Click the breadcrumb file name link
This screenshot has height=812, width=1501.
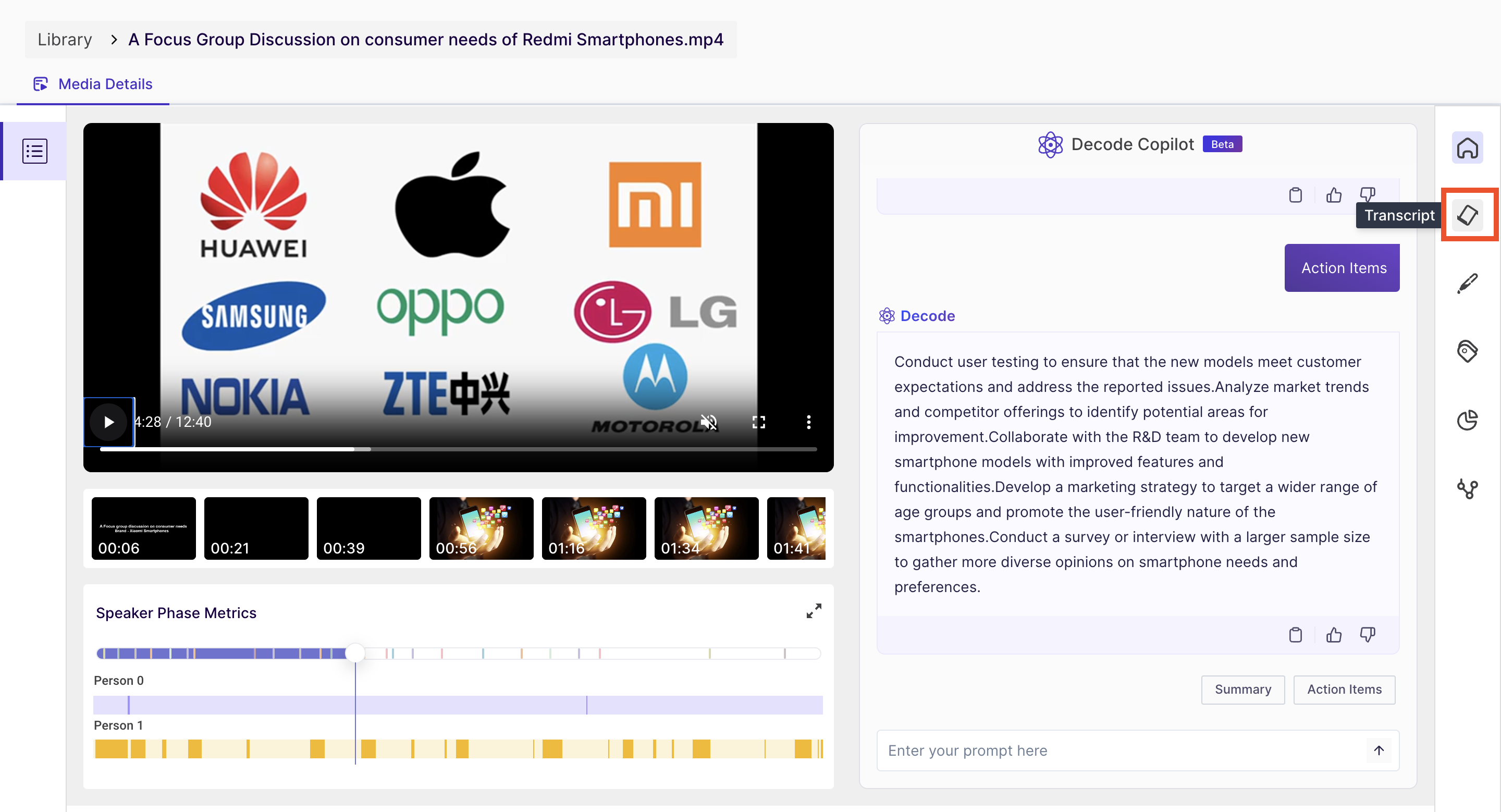click(425, 40)
